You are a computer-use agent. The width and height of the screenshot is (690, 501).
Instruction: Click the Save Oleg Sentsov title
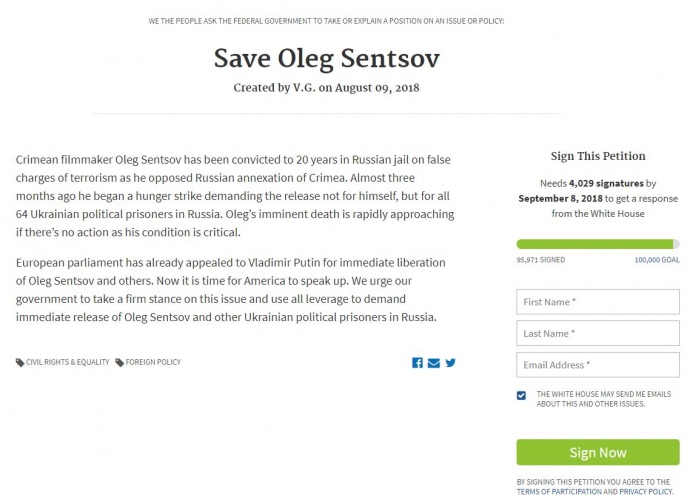point(326,57)
